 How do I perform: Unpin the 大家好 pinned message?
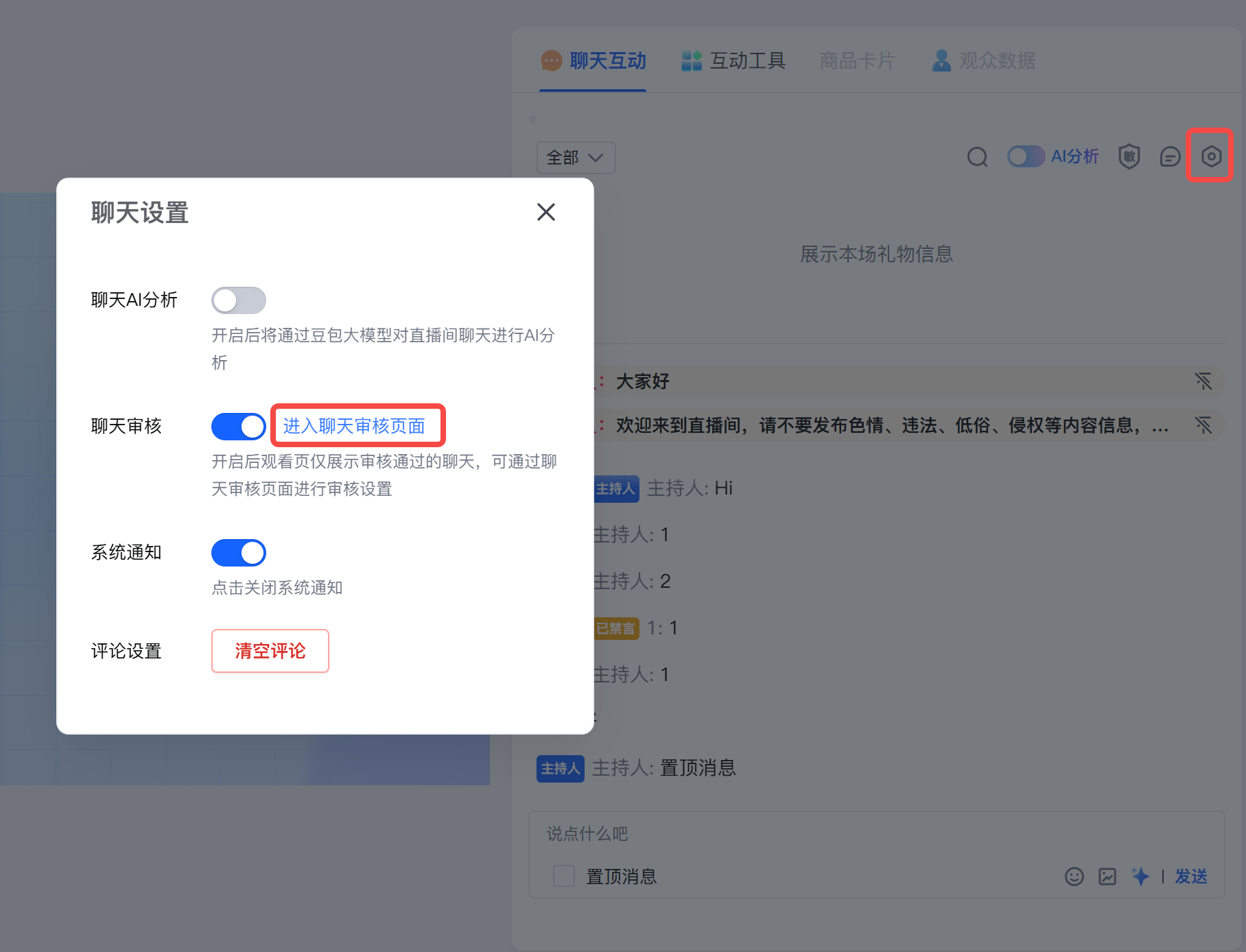(x=1203, y=381)
